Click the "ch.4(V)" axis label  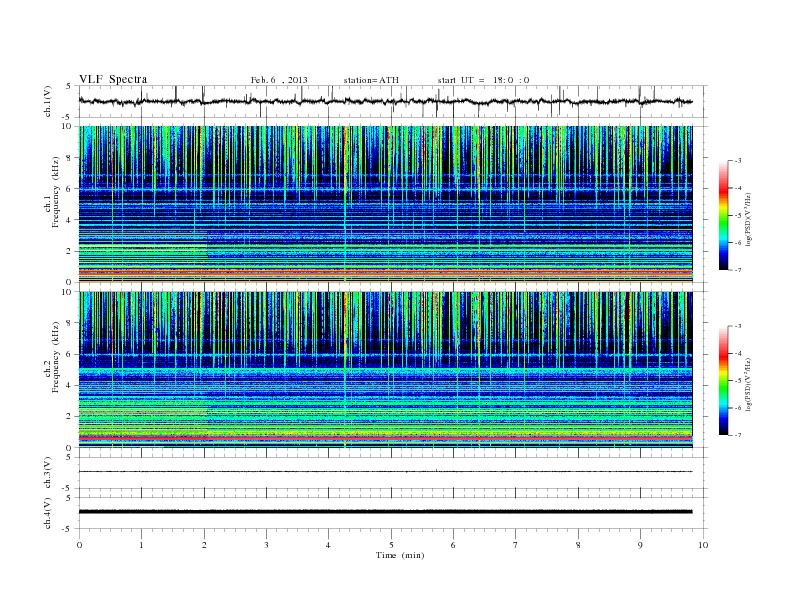tap(48, 513)
